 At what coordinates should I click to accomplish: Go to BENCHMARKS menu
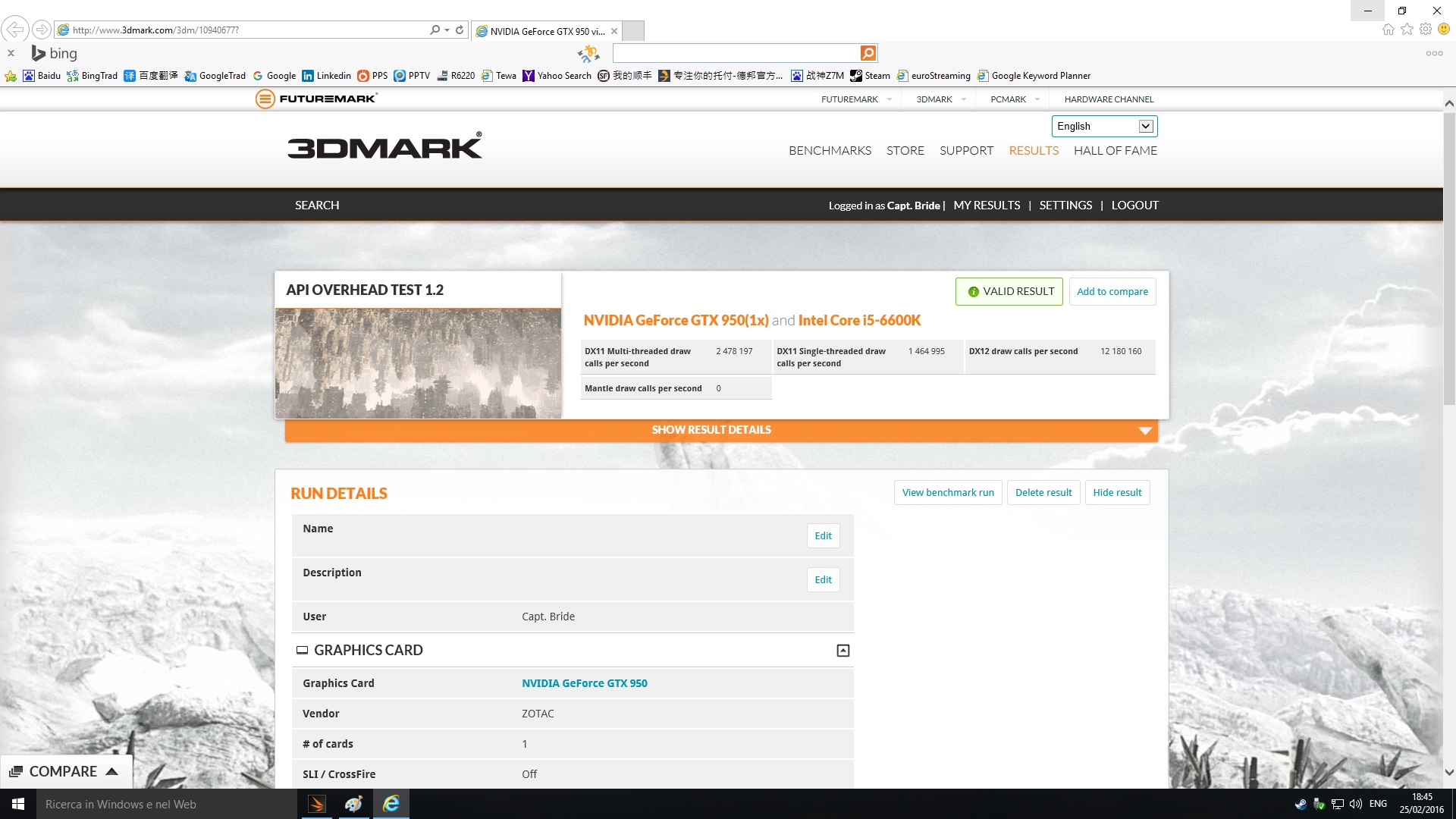(x=830, y=151)
